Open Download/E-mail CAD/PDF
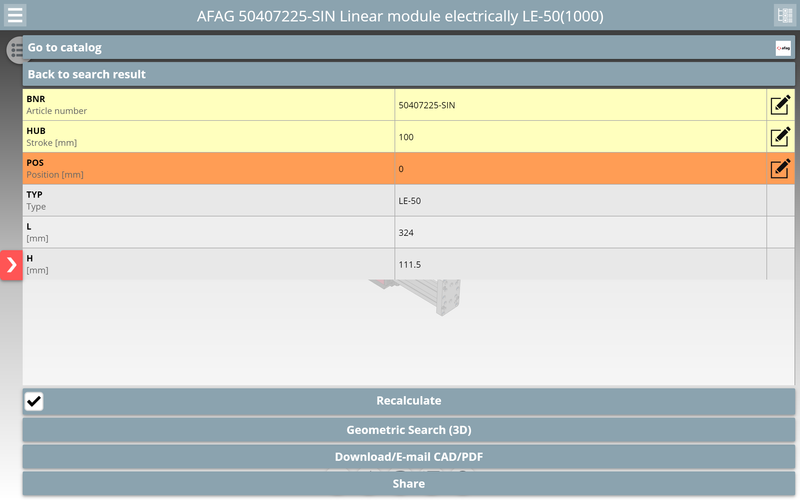 409,457
